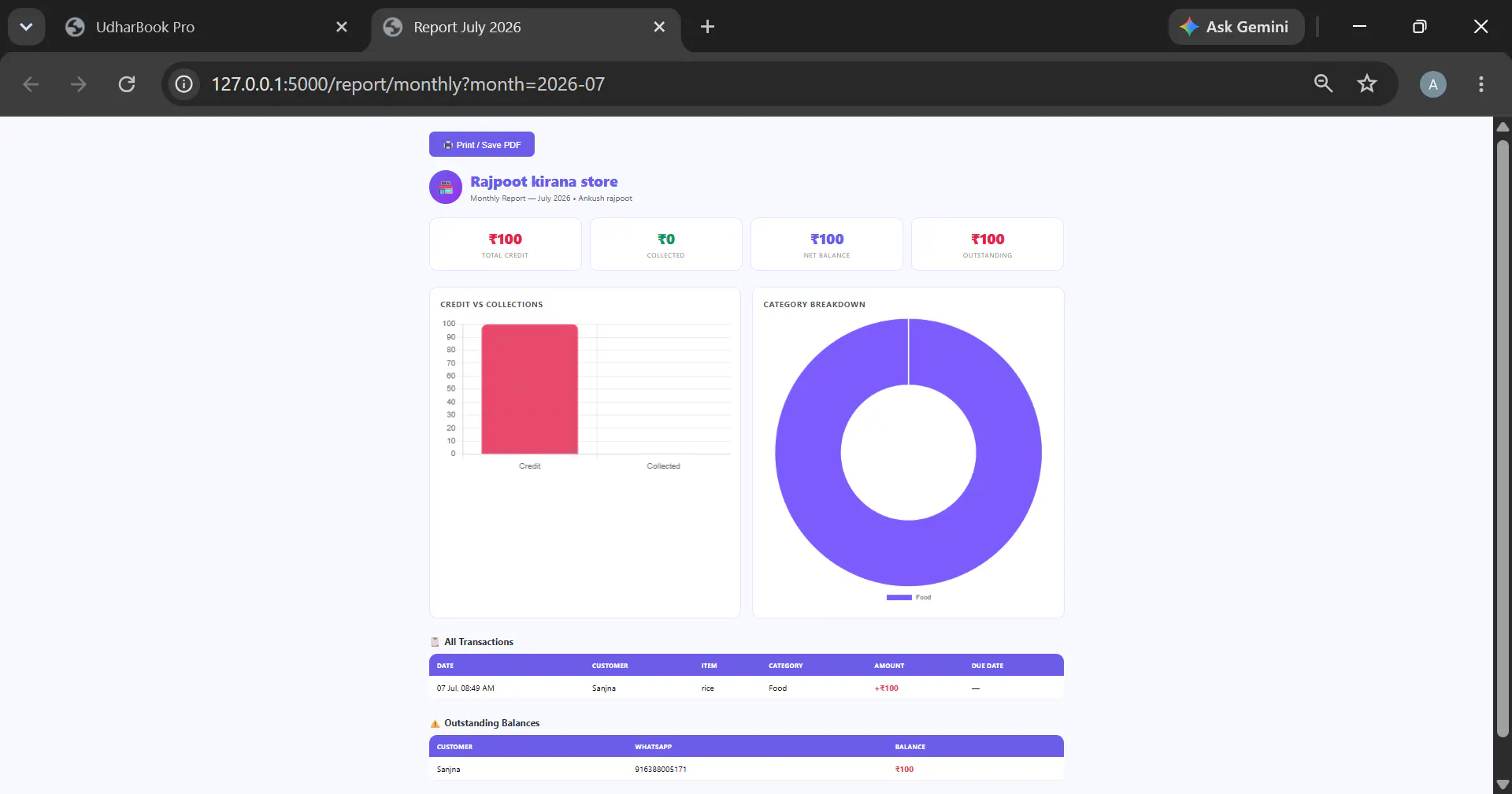Click the rice item cell
This screenshot has width=1512, height=794.
coord(708,688)
